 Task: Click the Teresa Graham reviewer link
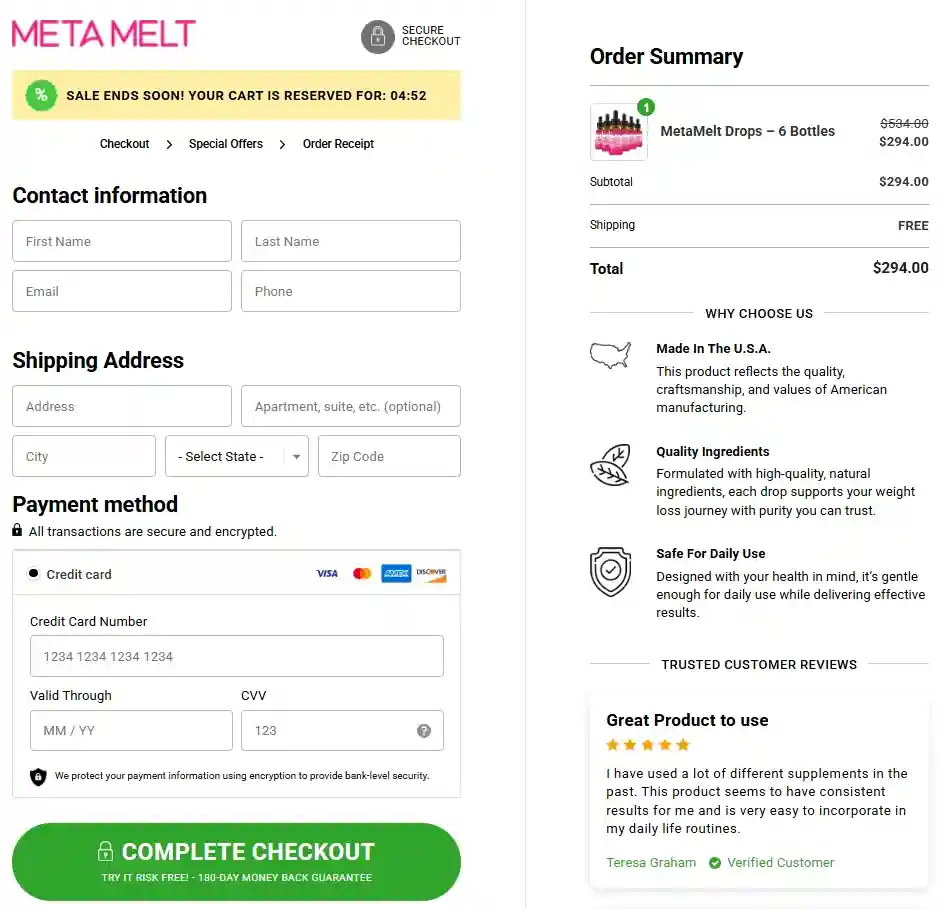pyautogui.click(x=651, y=862)
